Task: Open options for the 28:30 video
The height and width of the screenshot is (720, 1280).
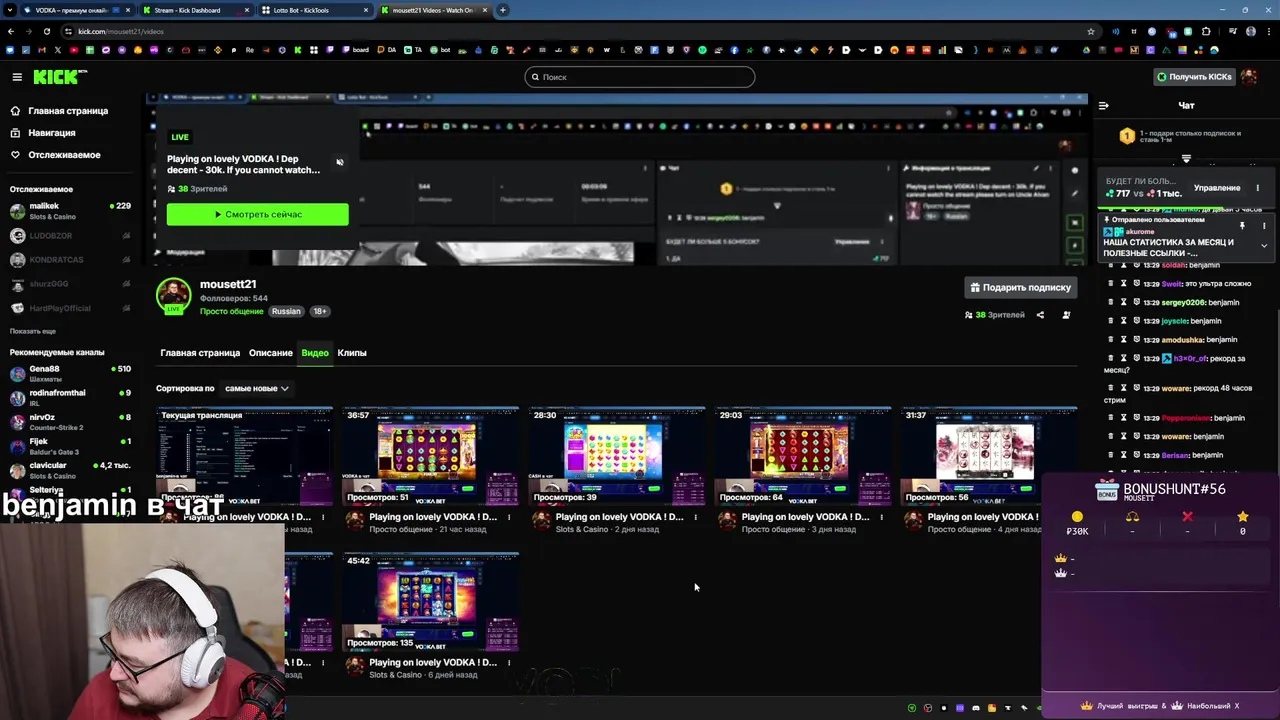Action: tap(695, 517)
